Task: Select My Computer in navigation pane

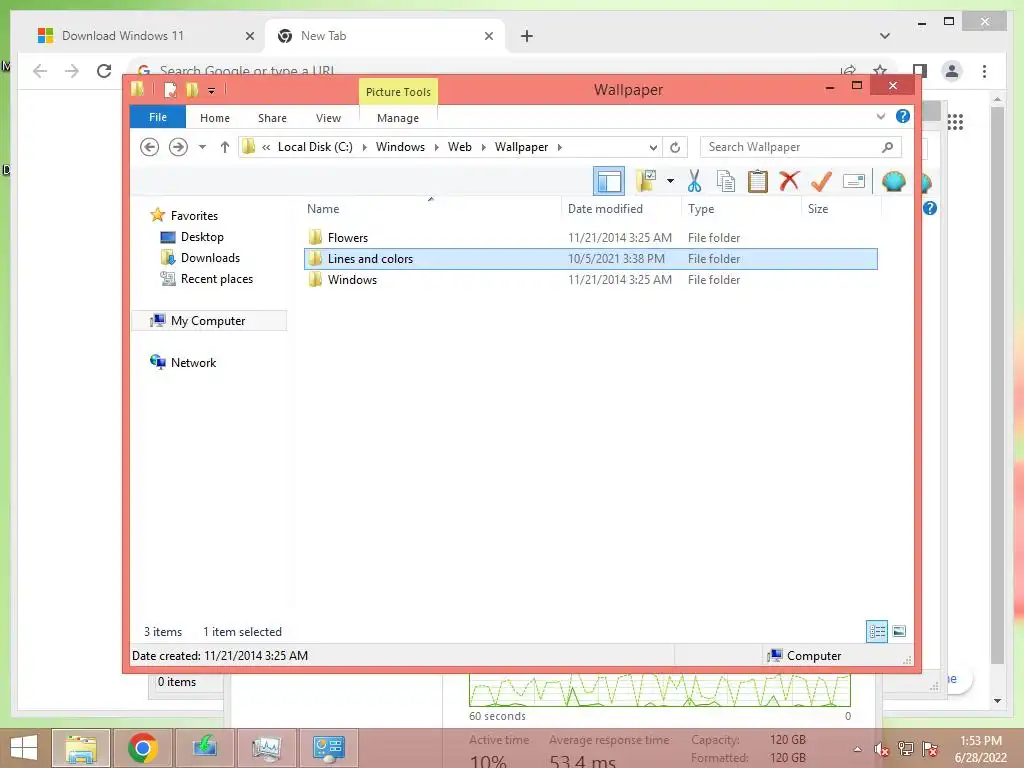Action: 208,321
